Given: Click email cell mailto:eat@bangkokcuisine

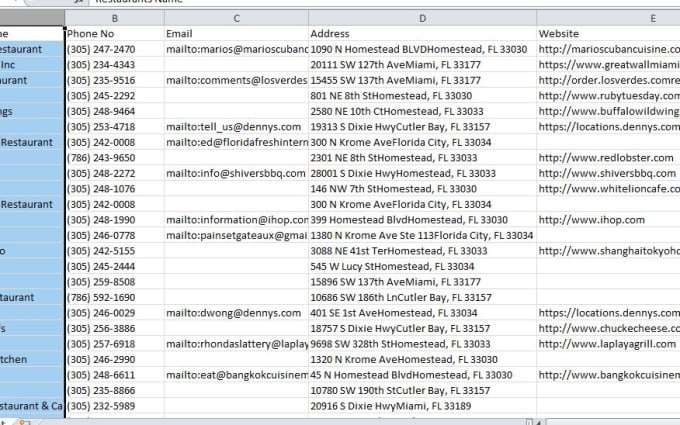Looking at the screenshot, I should 236,375.
